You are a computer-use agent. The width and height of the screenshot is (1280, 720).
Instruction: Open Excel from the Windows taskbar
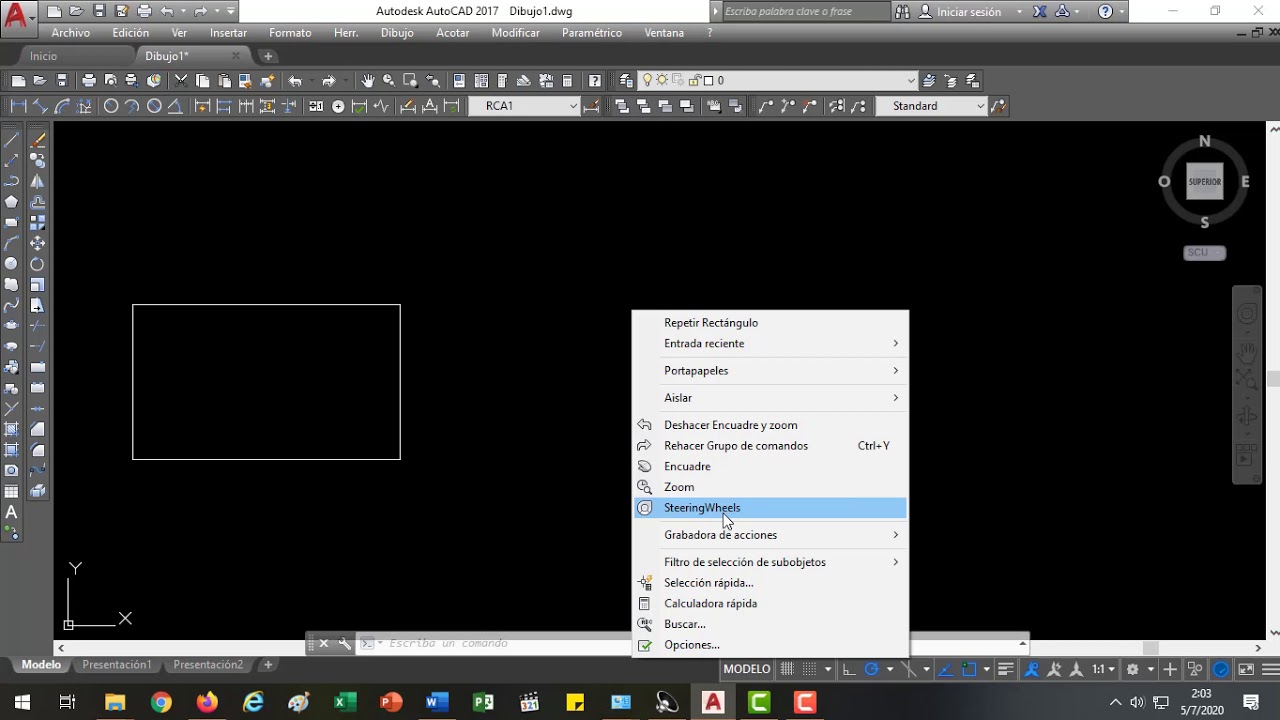coord(344,702)
